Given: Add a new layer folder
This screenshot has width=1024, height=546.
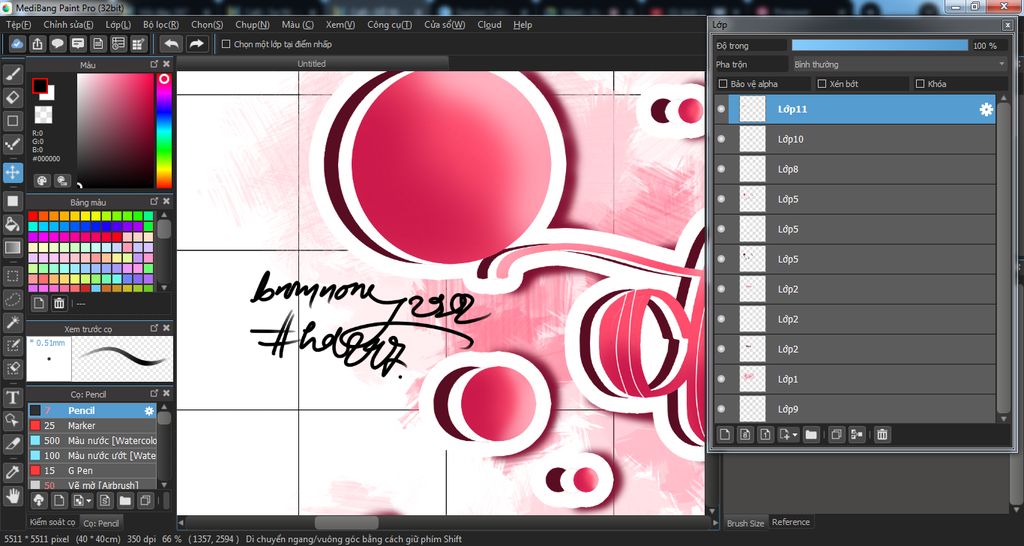Looking at the screenshot, I should (x=811, y=434).
